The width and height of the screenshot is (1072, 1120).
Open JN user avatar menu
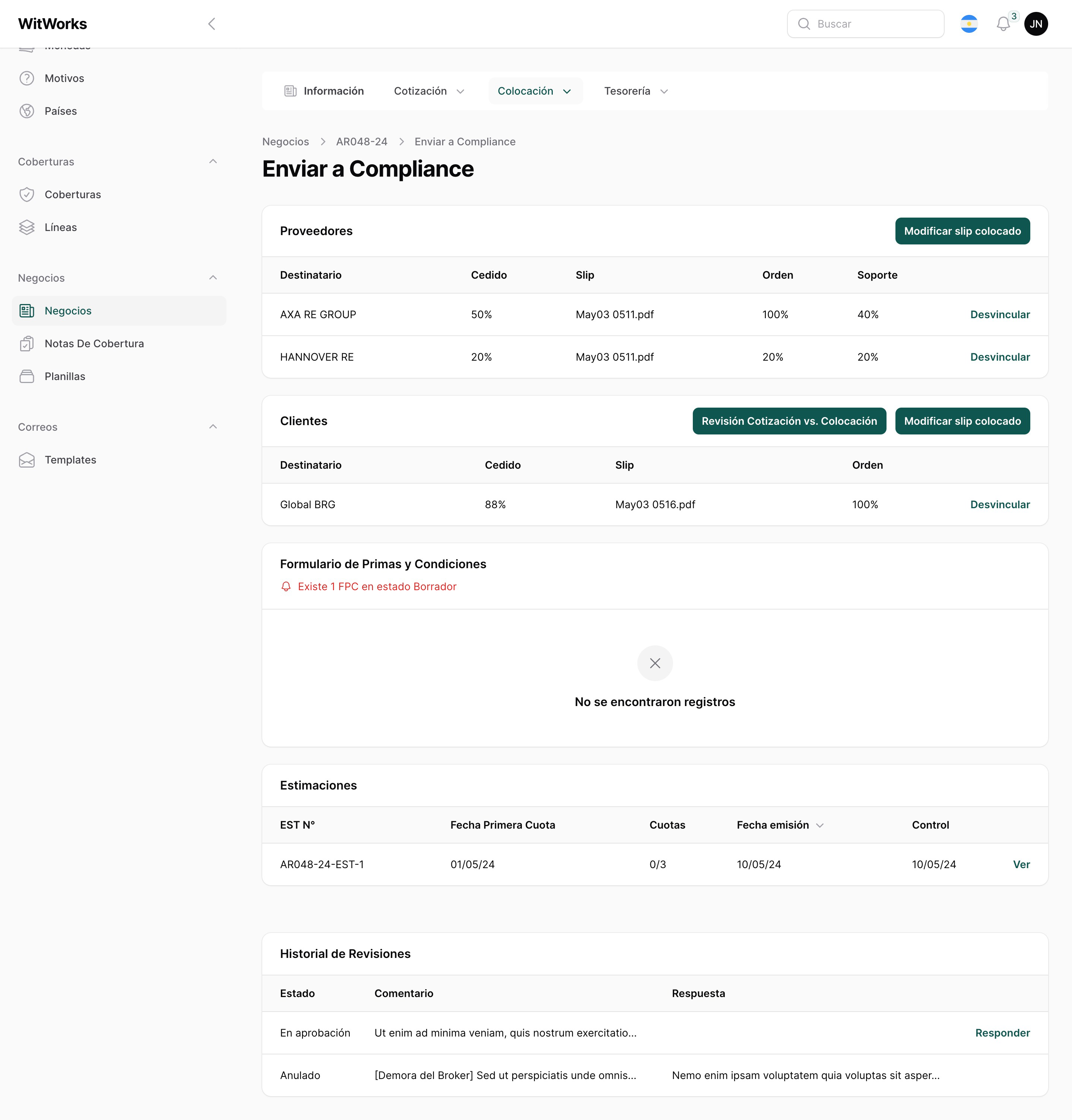point(1035,23)
